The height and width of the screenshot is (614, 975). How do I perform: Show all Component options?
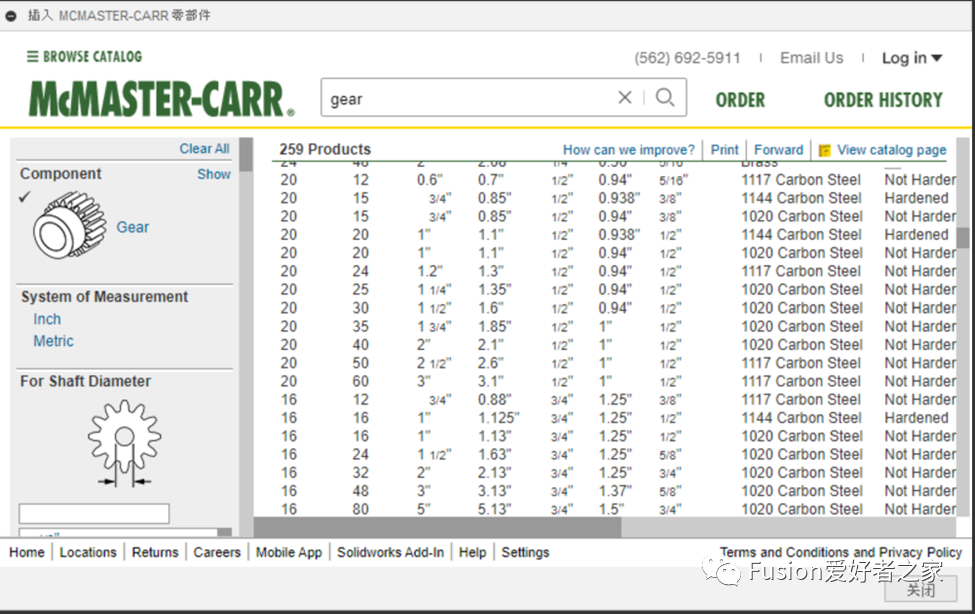click(x=213, y=174)
